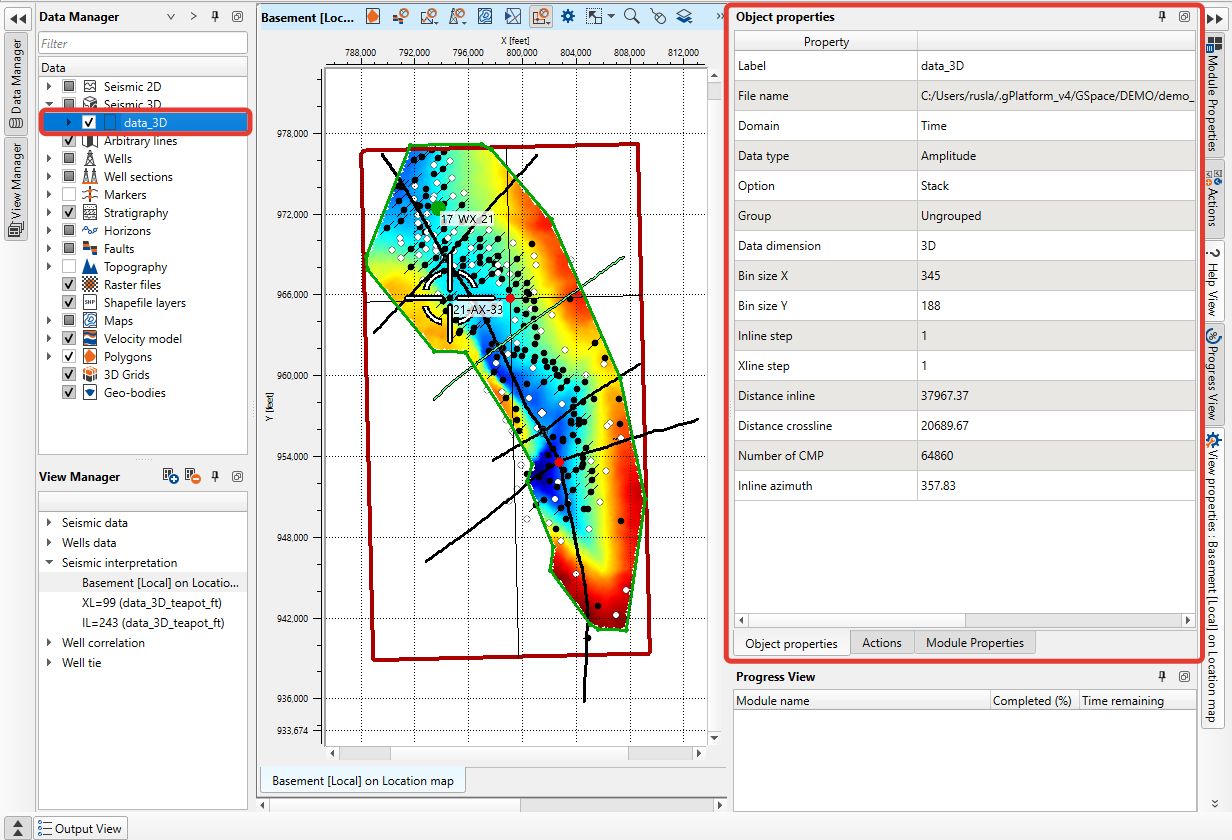
Task: Click the remove view icon in View Manager
Action: point(193,477)
